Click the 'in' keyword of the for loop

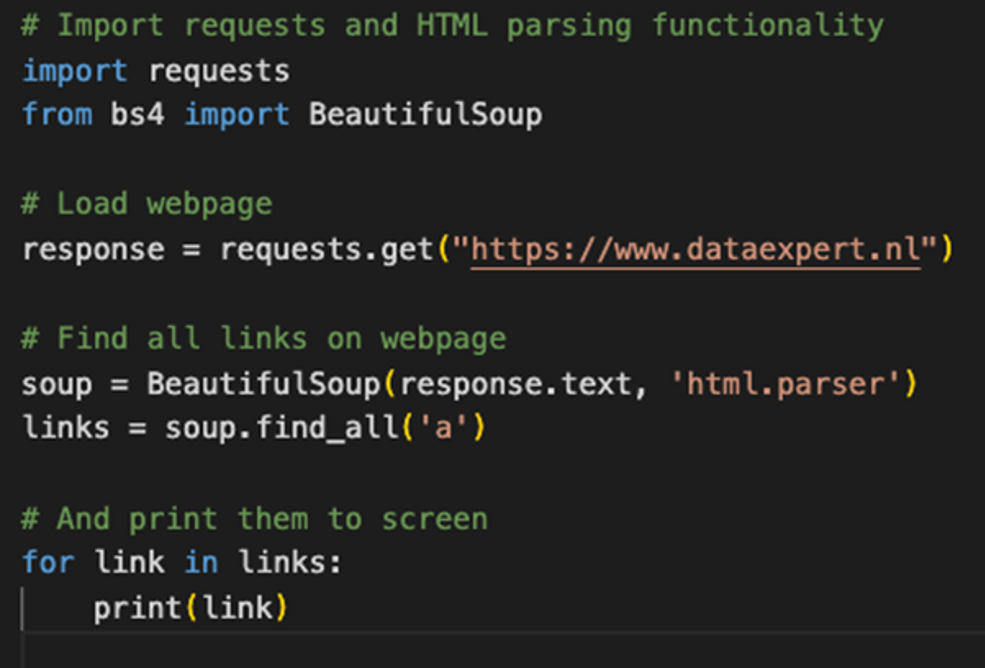click(x=201, y=562)
